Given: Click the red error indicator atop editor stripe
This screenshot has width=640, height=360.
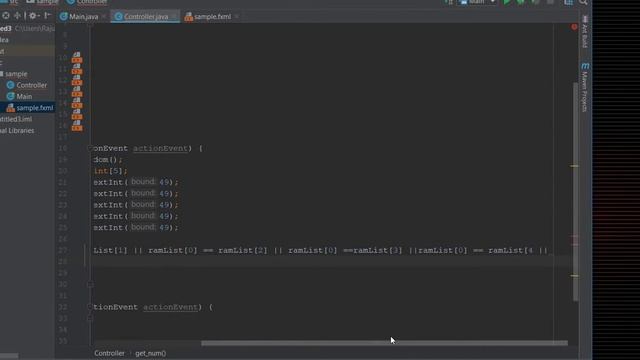Looking at the screenshot, I should click(574, 27).
